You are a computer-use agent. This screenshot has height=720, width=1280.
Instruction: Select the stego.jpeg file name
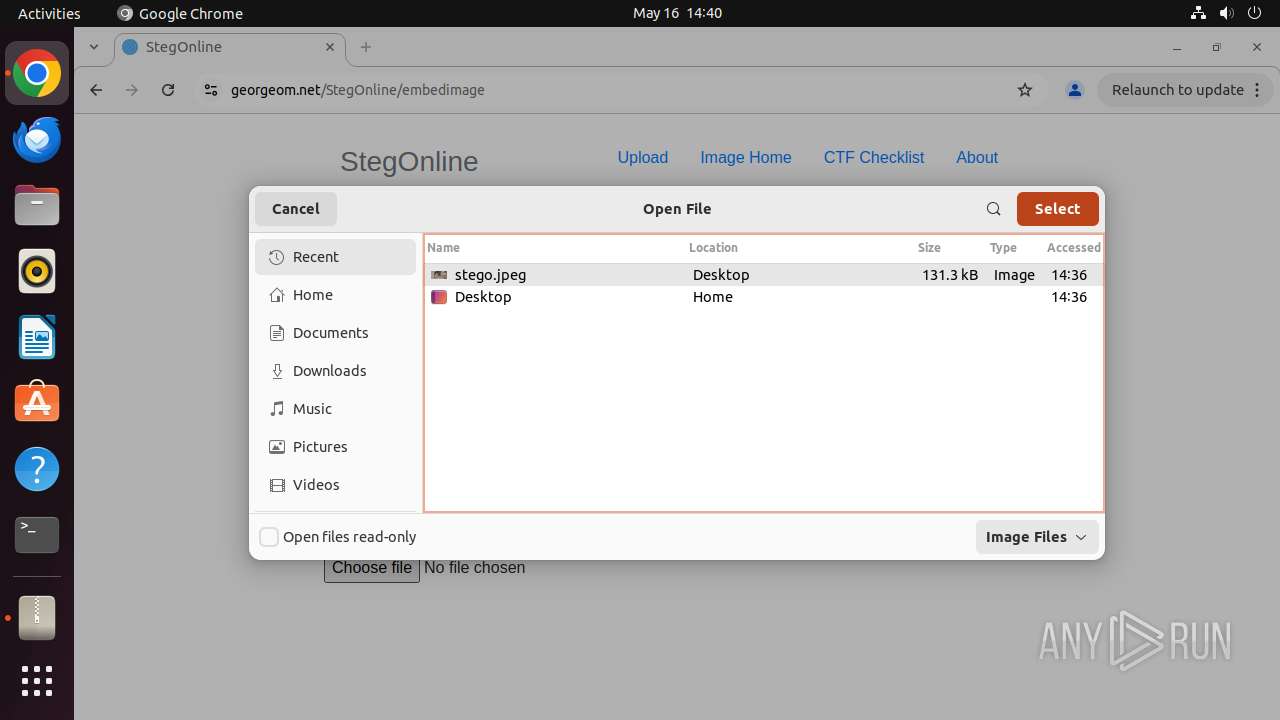[490, 275]
